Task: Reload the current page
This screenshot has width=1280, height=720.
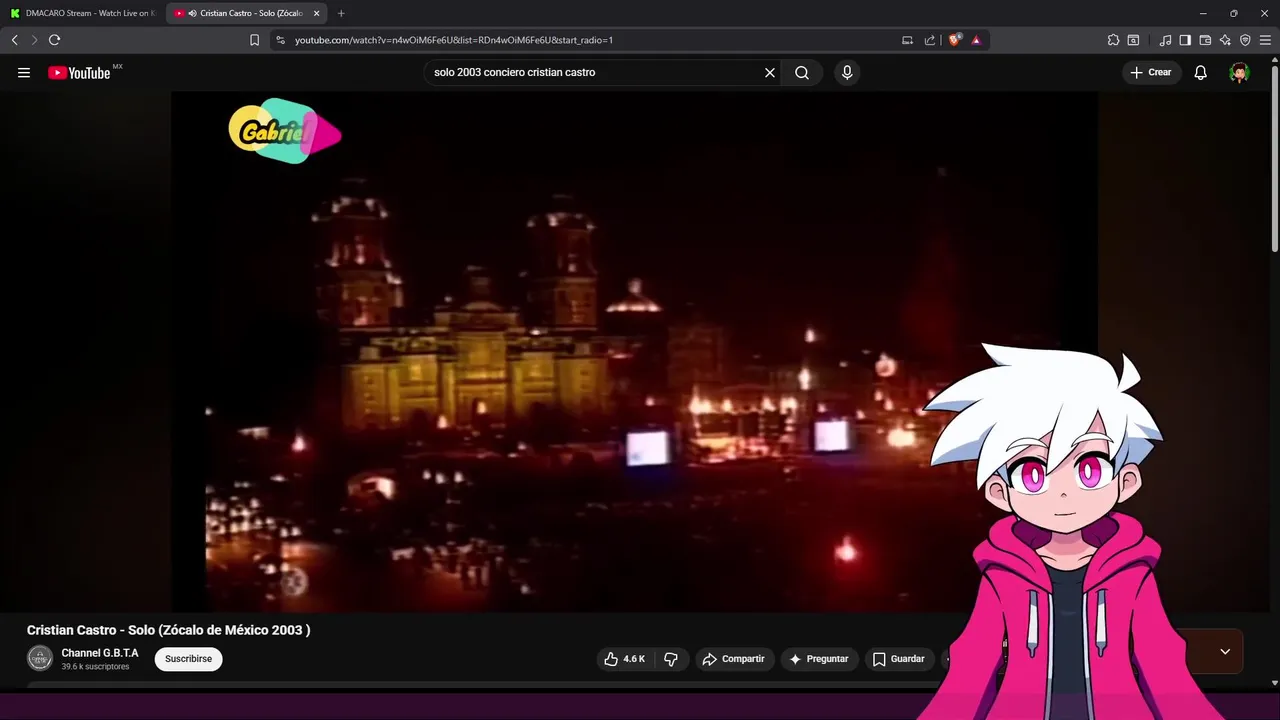Action: pos(54,40)
